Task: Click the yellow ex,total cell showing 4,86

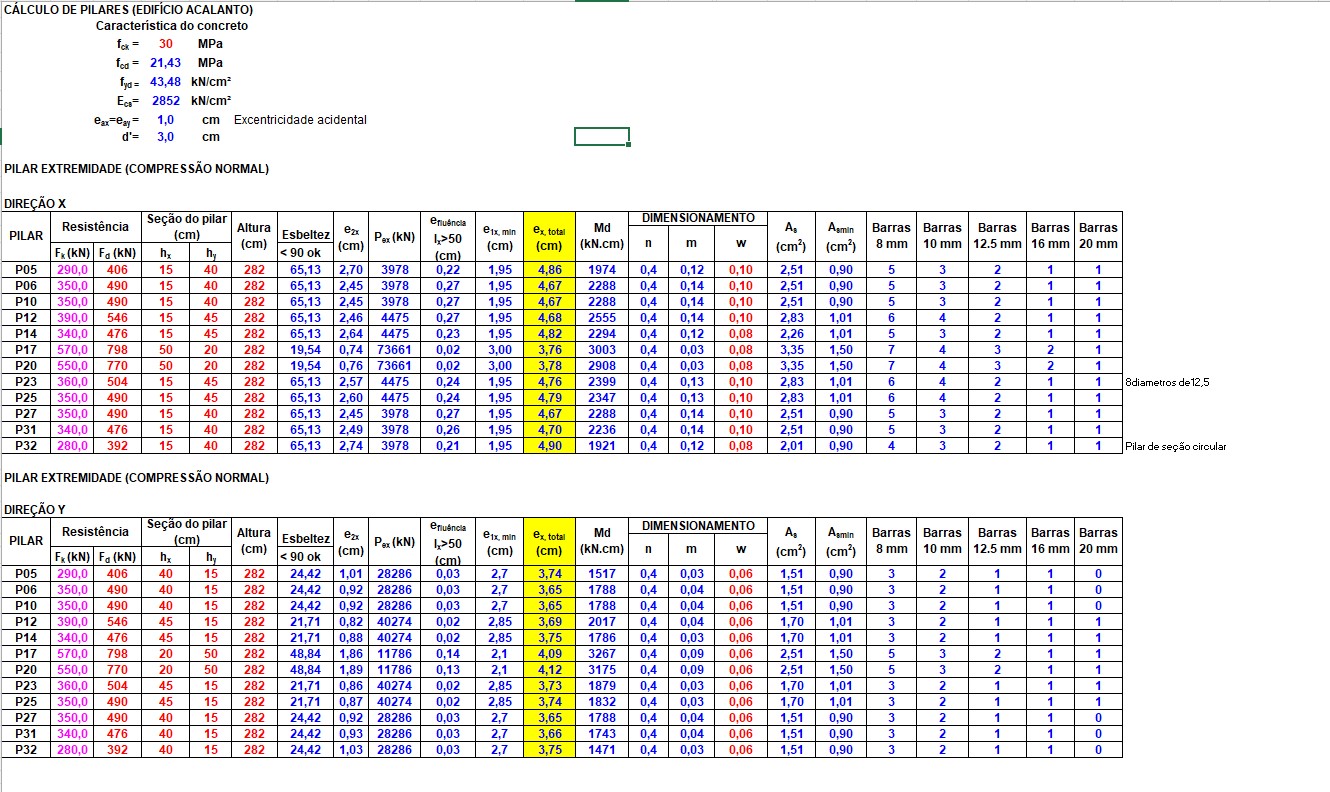Action: pyautogui.click(x=550, y=270)
